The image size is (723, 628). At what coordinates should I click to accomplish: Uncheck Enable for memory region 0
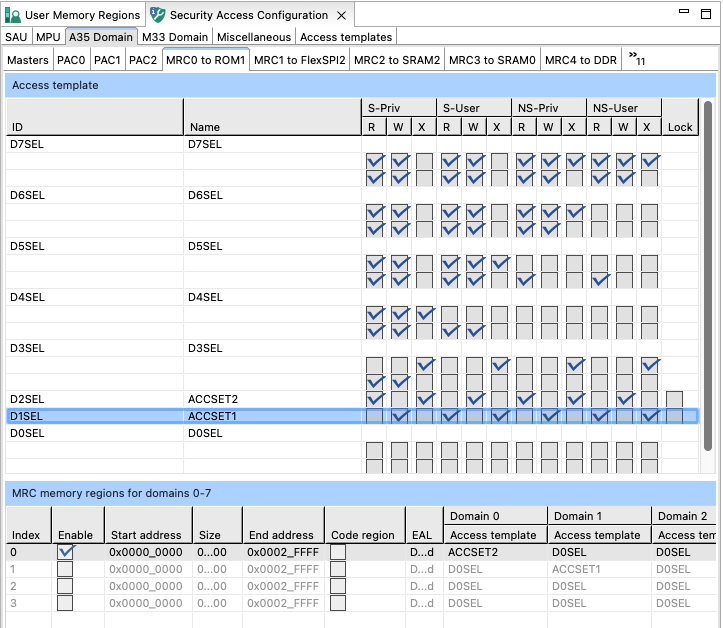pos(66,552)
